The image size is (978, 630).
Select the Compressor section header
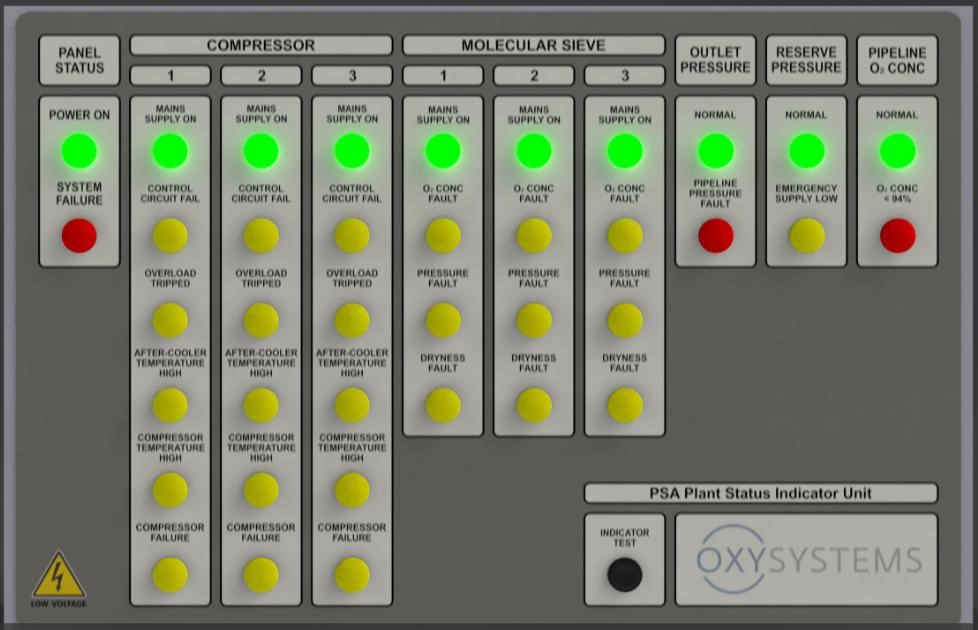[261, 46]
